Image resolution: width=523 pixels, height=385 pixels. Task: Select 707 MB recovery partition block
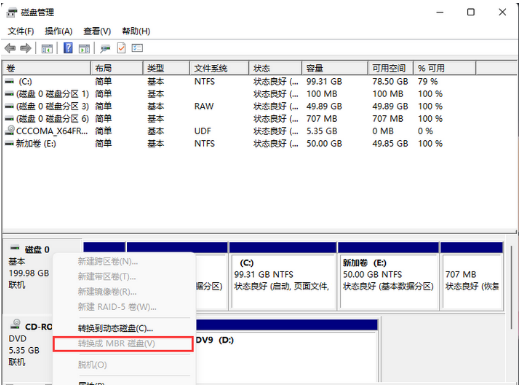pos(472,277)
